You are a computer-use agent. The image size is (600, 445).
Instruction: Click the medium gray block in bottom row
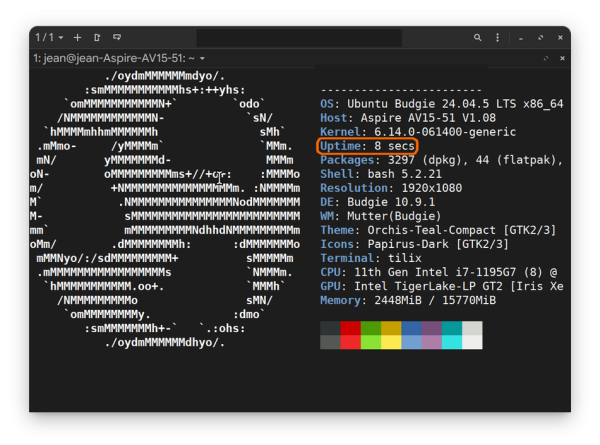pos(330,342)
